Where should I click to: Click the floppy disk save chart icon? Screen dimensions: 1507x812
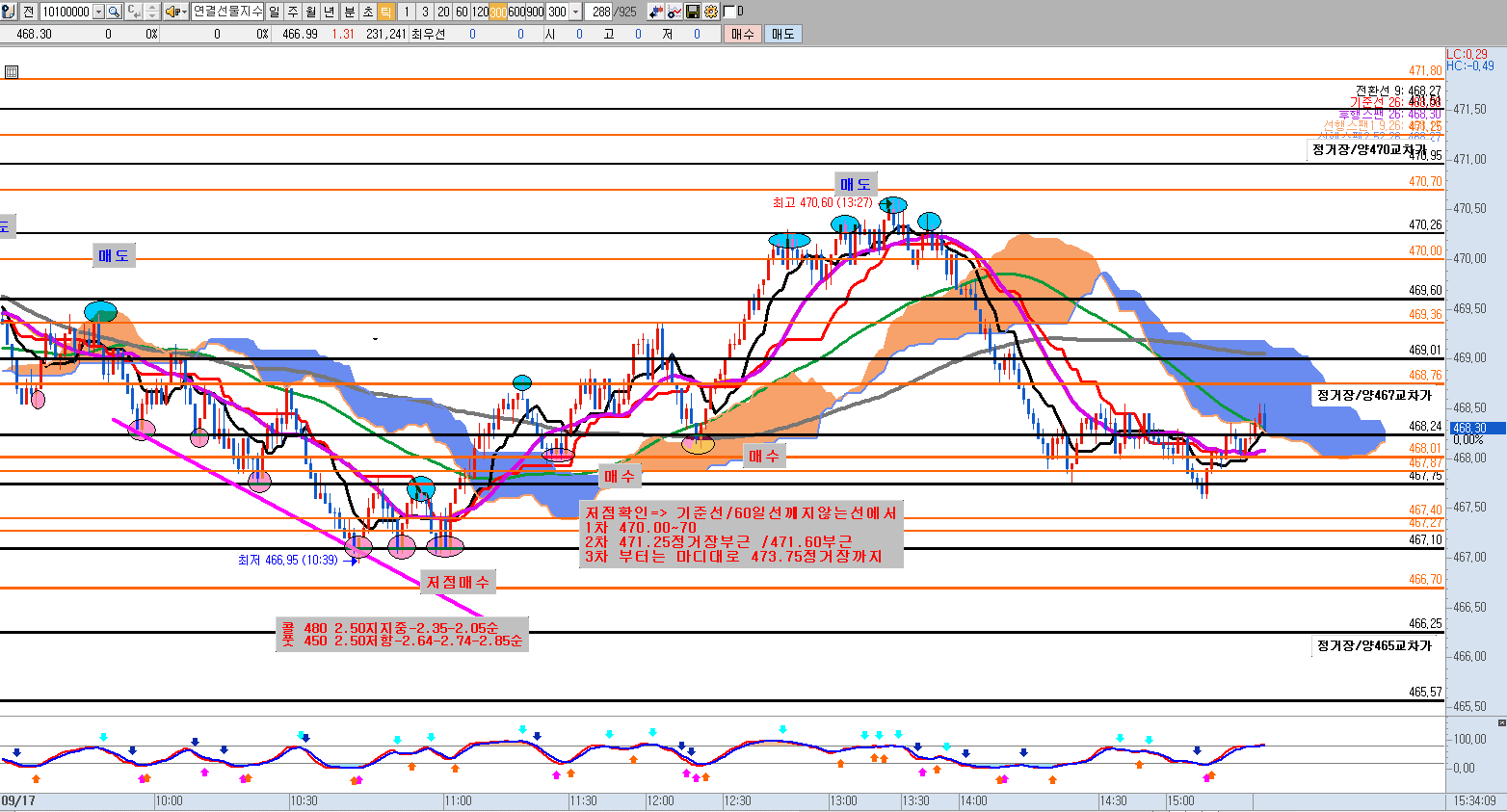tap(692, 12)
